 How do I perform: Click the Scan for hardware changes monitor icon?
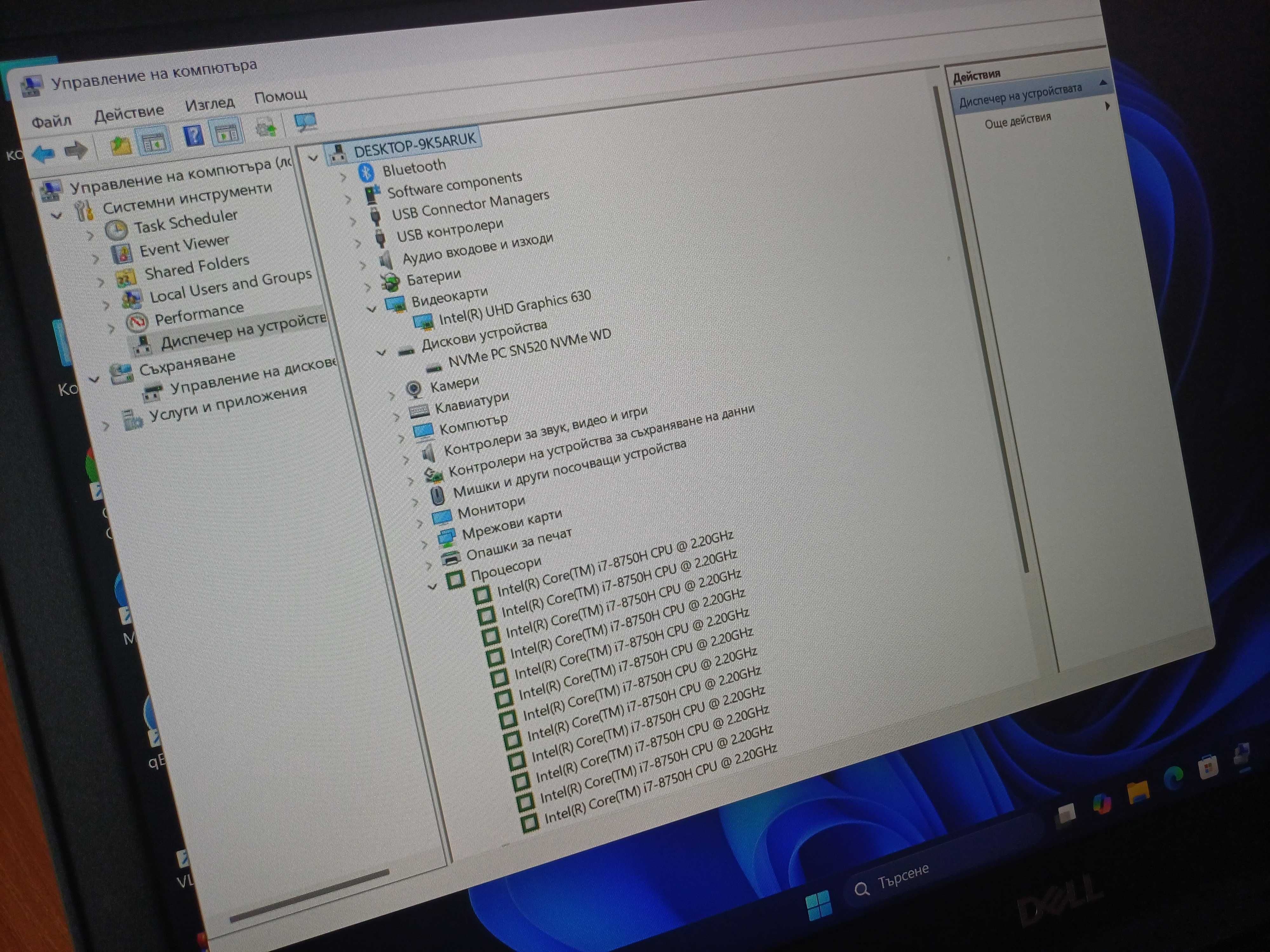tap(305, 122)
